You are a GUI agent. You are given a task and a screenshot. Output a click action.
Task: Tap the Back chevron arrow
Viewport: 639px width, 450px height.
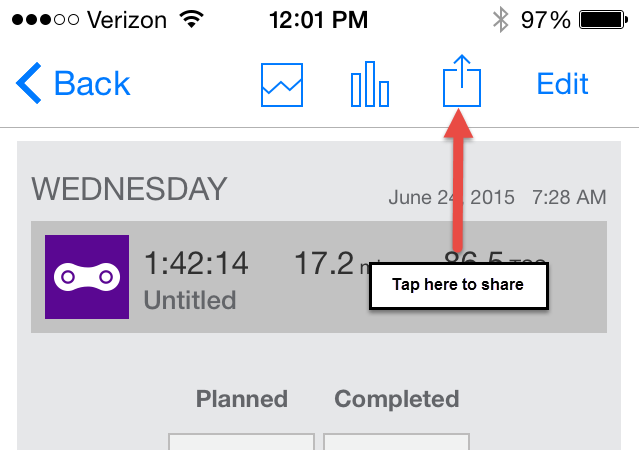coord(29,83)
